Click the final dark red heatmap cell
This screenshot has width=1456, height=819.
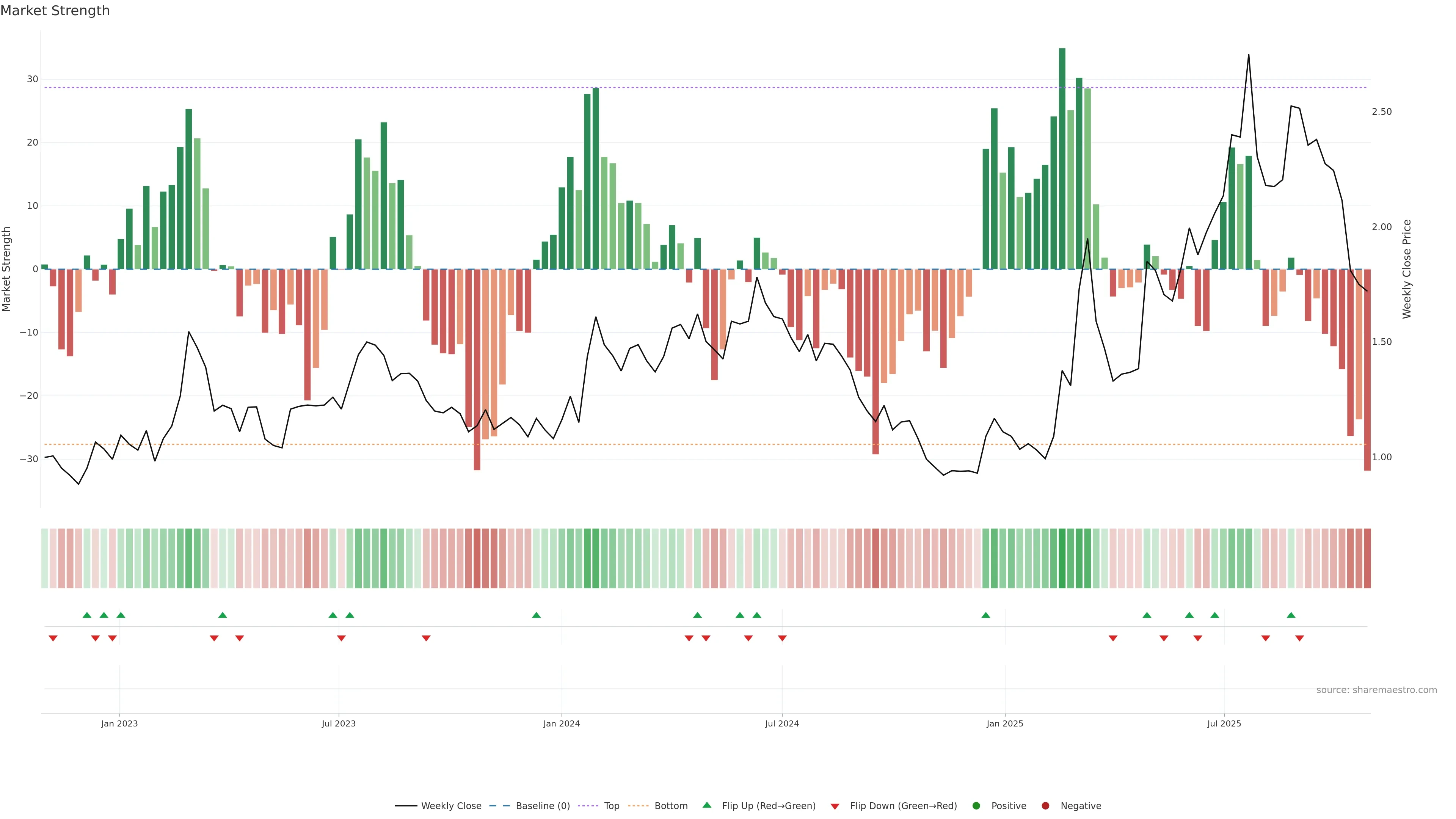click(1367, 559)
